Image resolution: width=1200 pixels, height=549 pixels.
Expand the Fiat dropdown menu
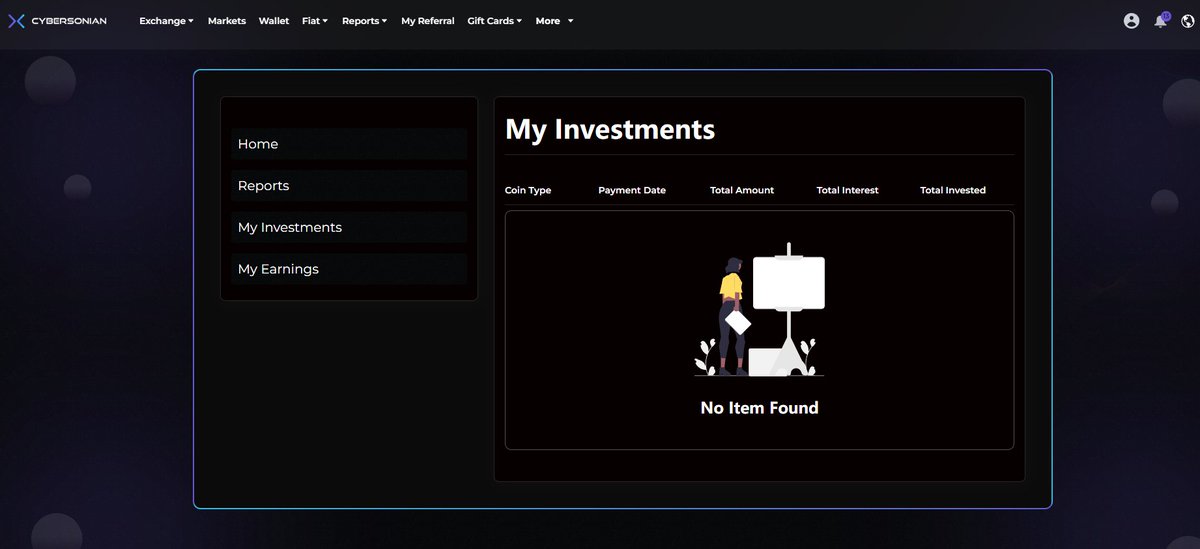pyautogui.click(x=314, y=21)
